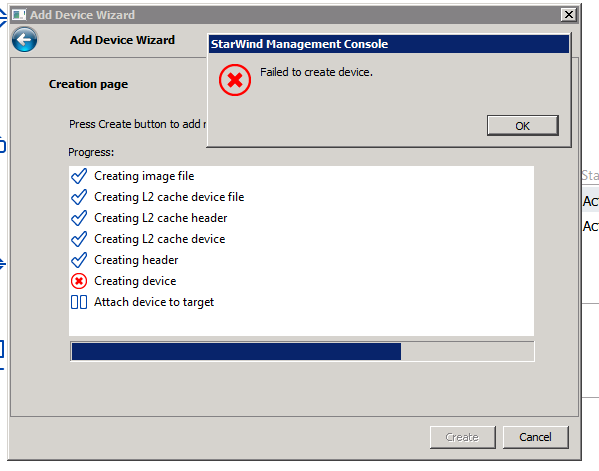
Task: Select the Creating image file step text
Action: (144, 176)
